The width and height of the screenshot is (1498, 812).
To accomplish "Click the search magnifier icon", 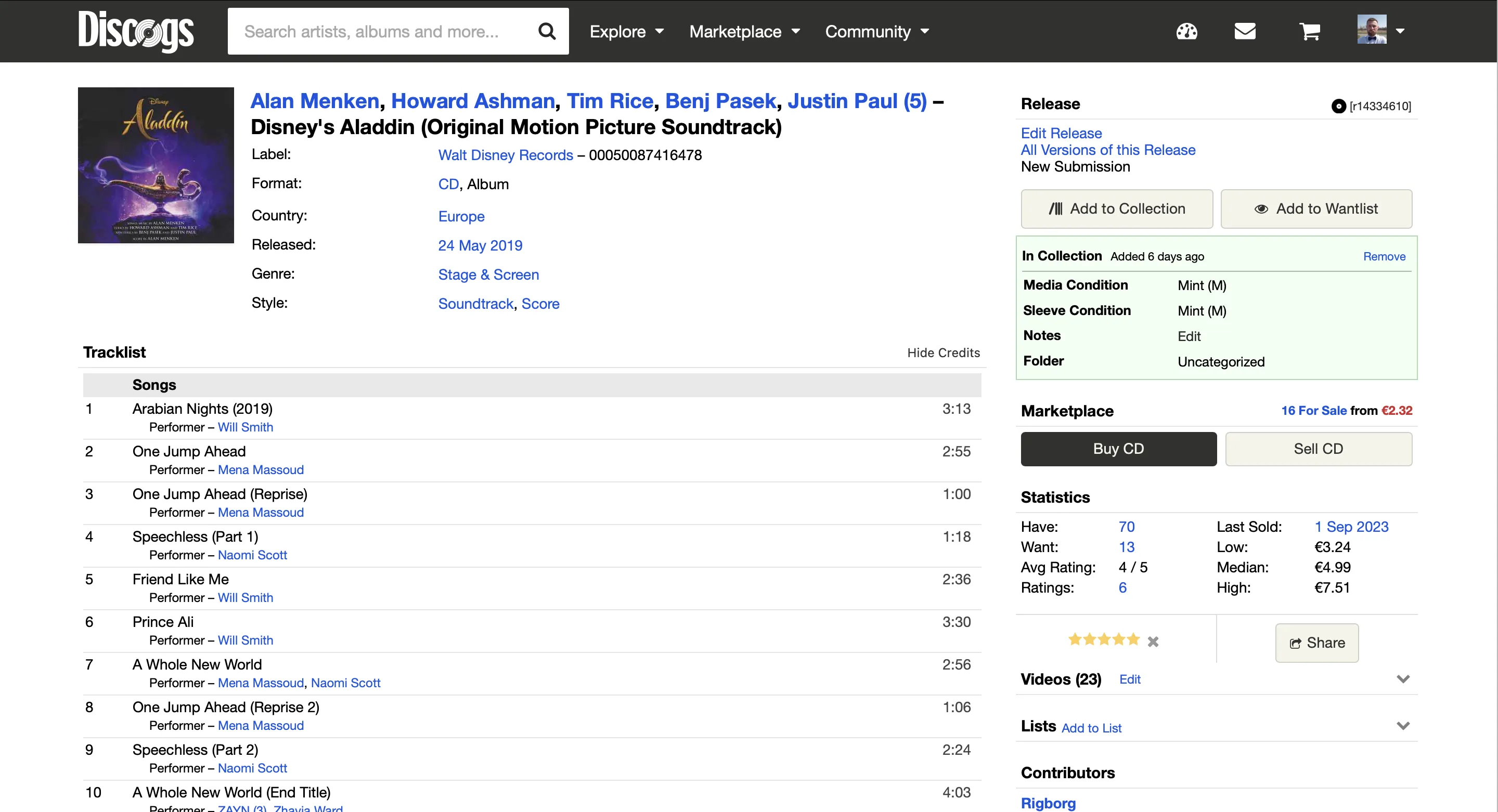I will (547, 31).
